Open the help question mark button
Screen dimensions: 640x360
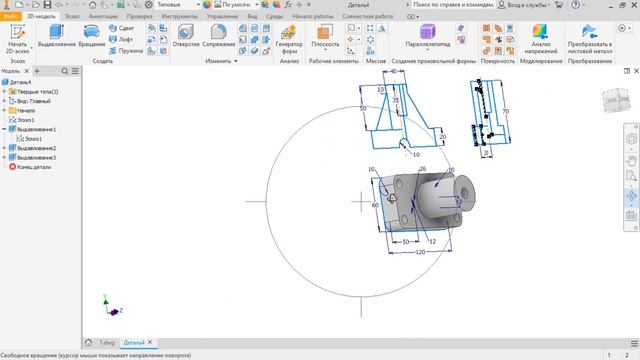576,5
